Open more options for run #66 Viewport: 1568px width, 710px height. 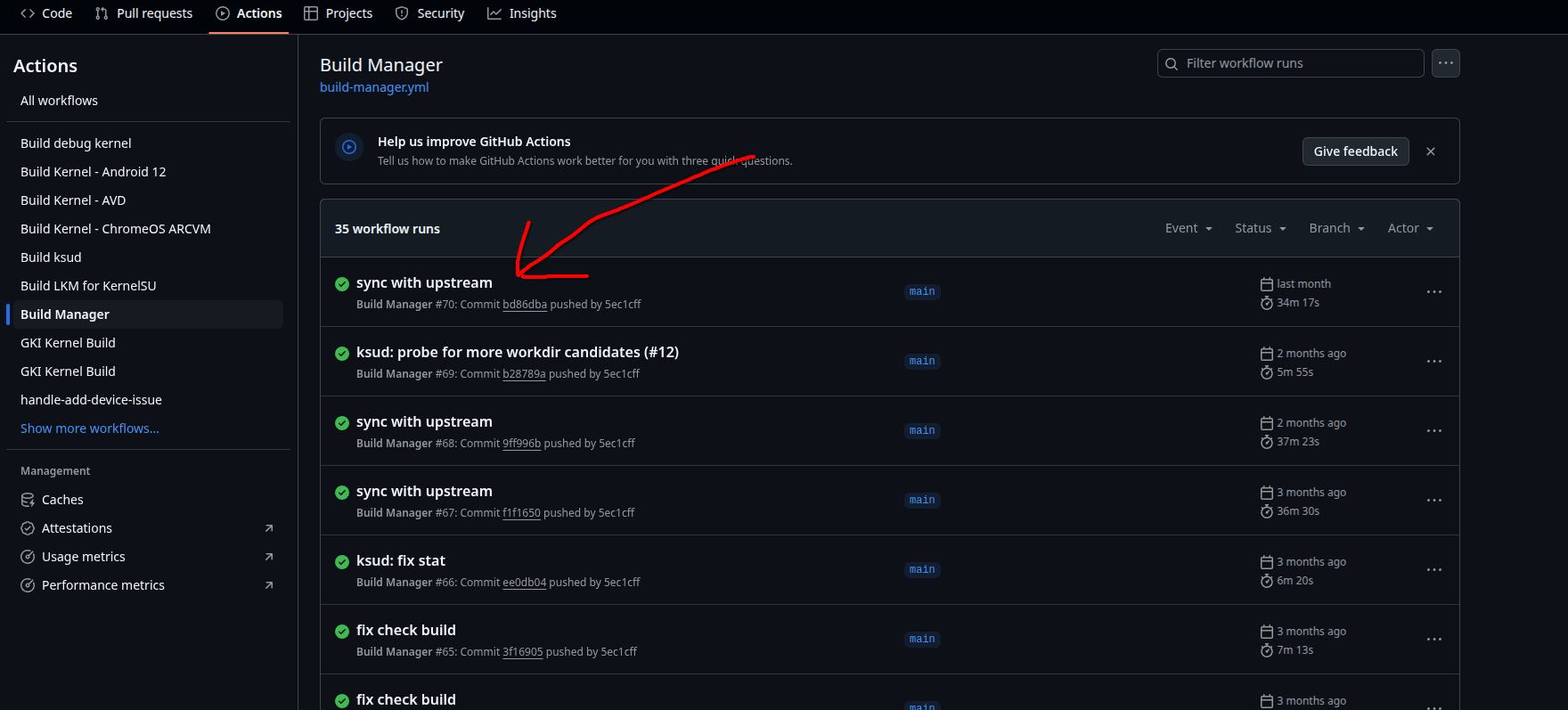pos(1433,570)
